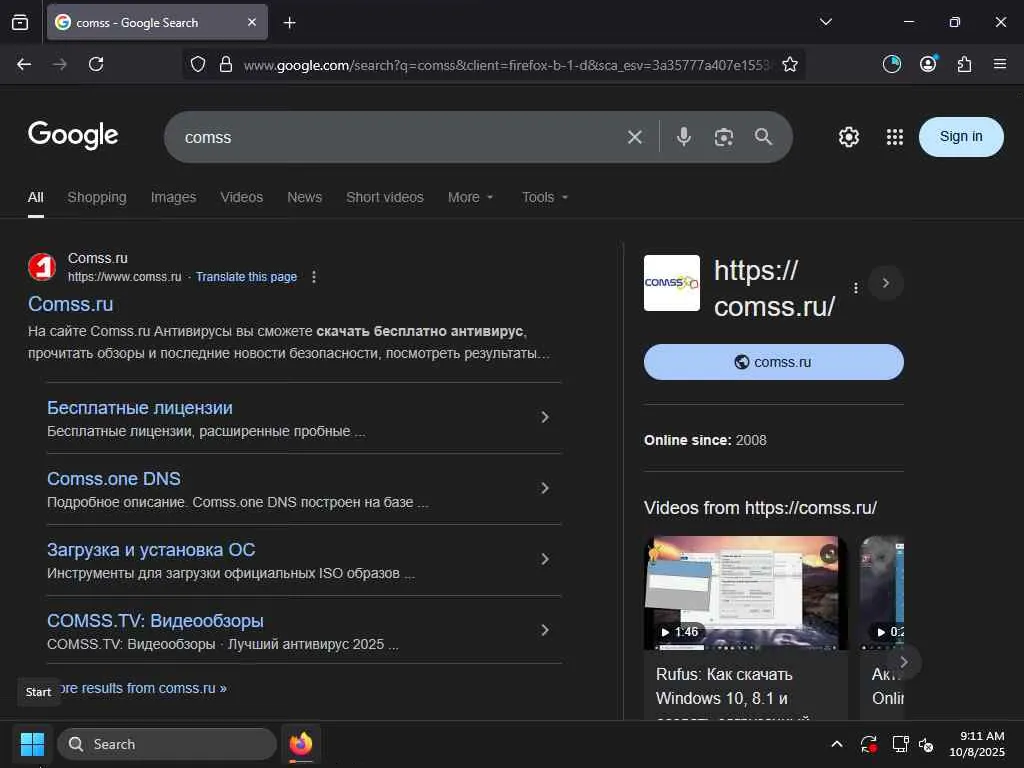Click Translate this page link

point(246,277)
